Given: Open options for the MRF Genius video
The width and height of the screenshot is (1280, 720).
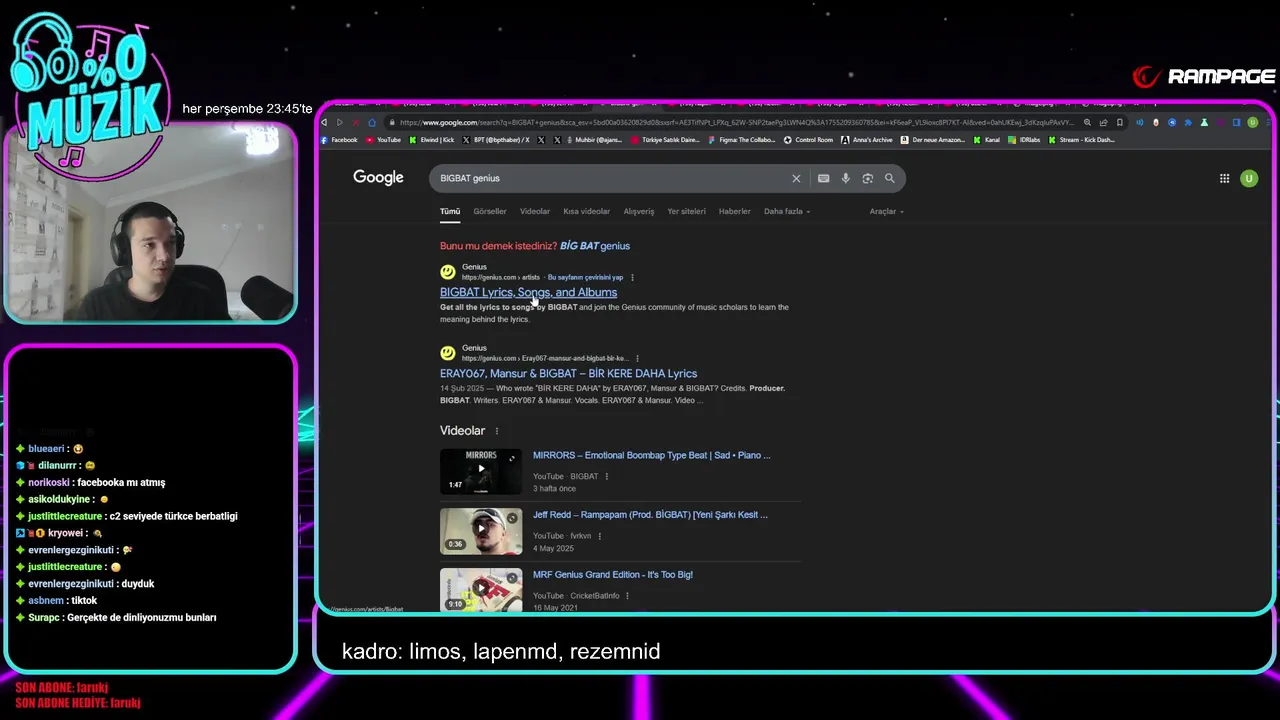Looking at the screenshot, I should (627, 596).
